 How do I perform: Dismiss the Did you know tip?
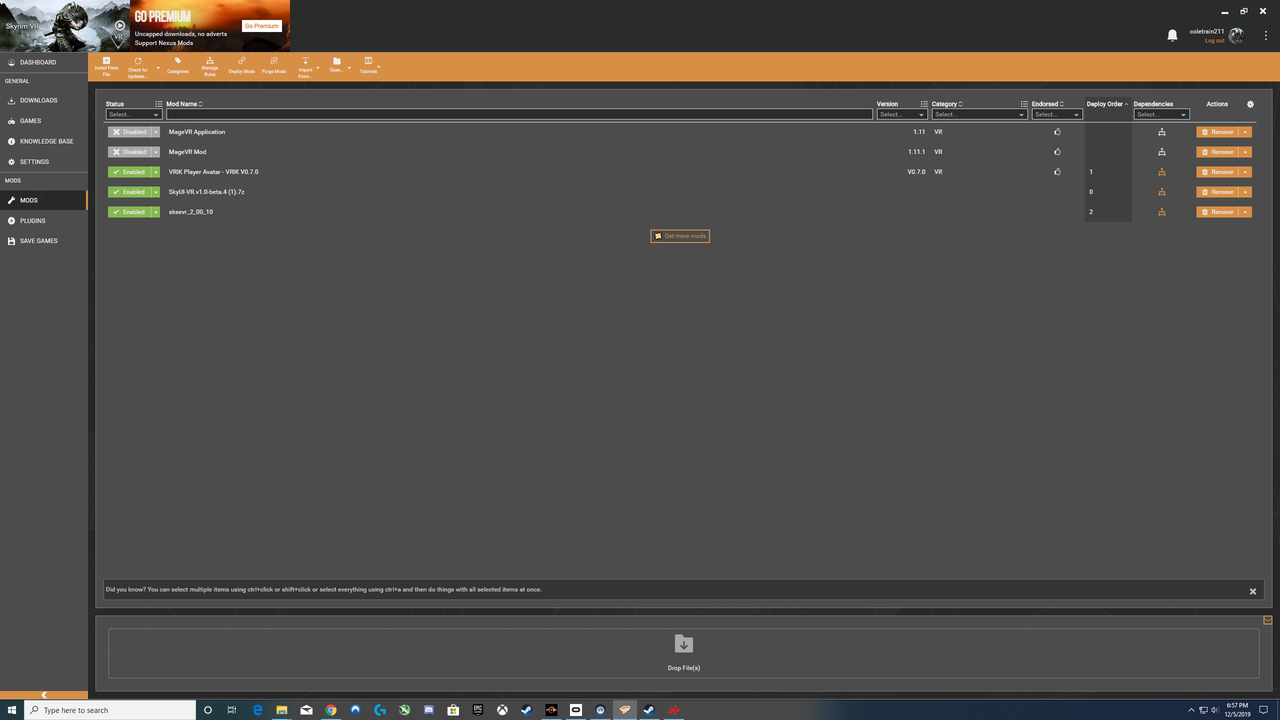(x=1252, y=591)
